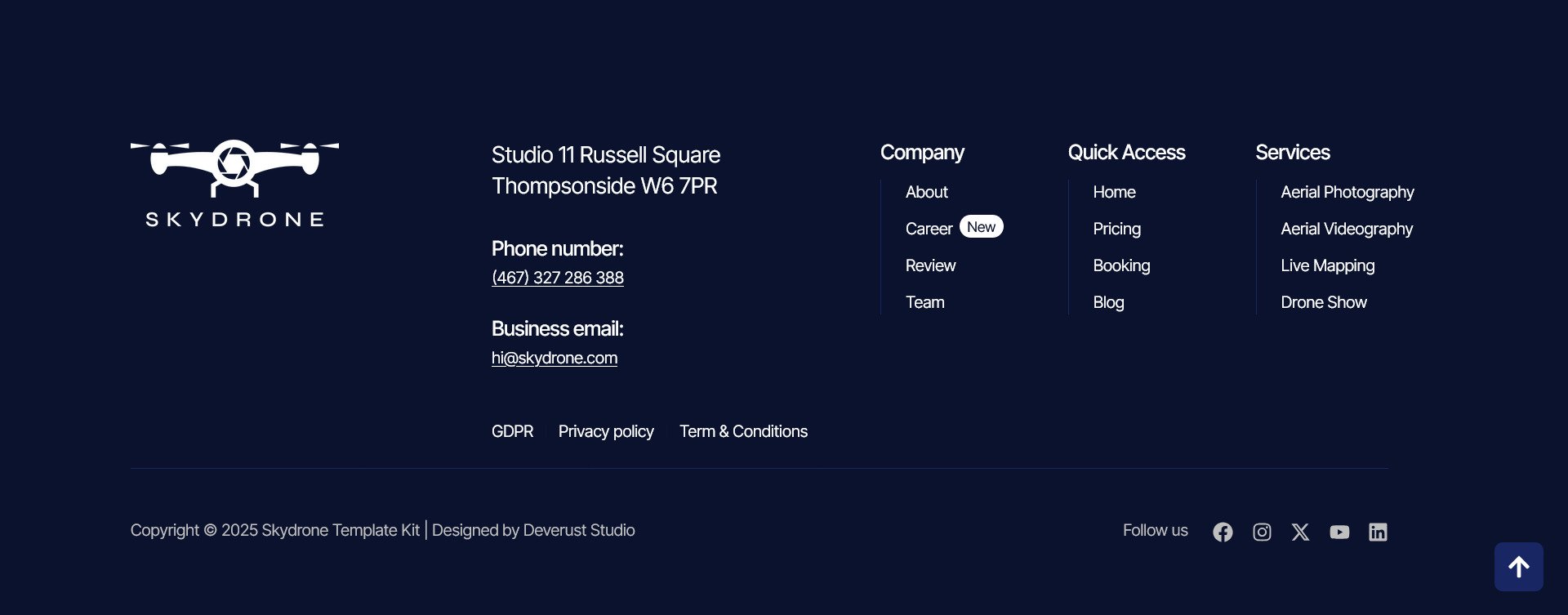Open the YouTube social icon

pyautogui.click(x=1339, y=532)
